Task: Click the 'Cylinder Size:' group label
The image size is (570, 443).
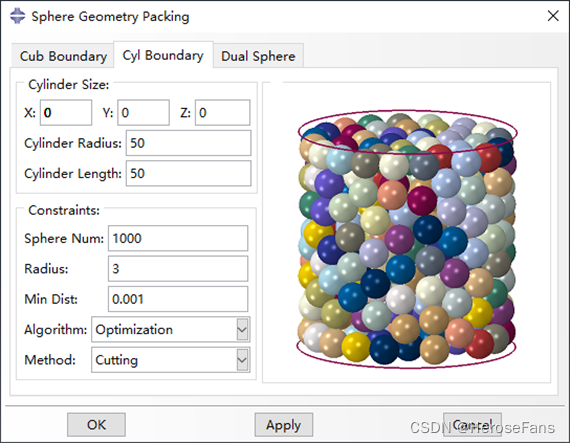Action: pyautogui.click(x=68, y=84)
